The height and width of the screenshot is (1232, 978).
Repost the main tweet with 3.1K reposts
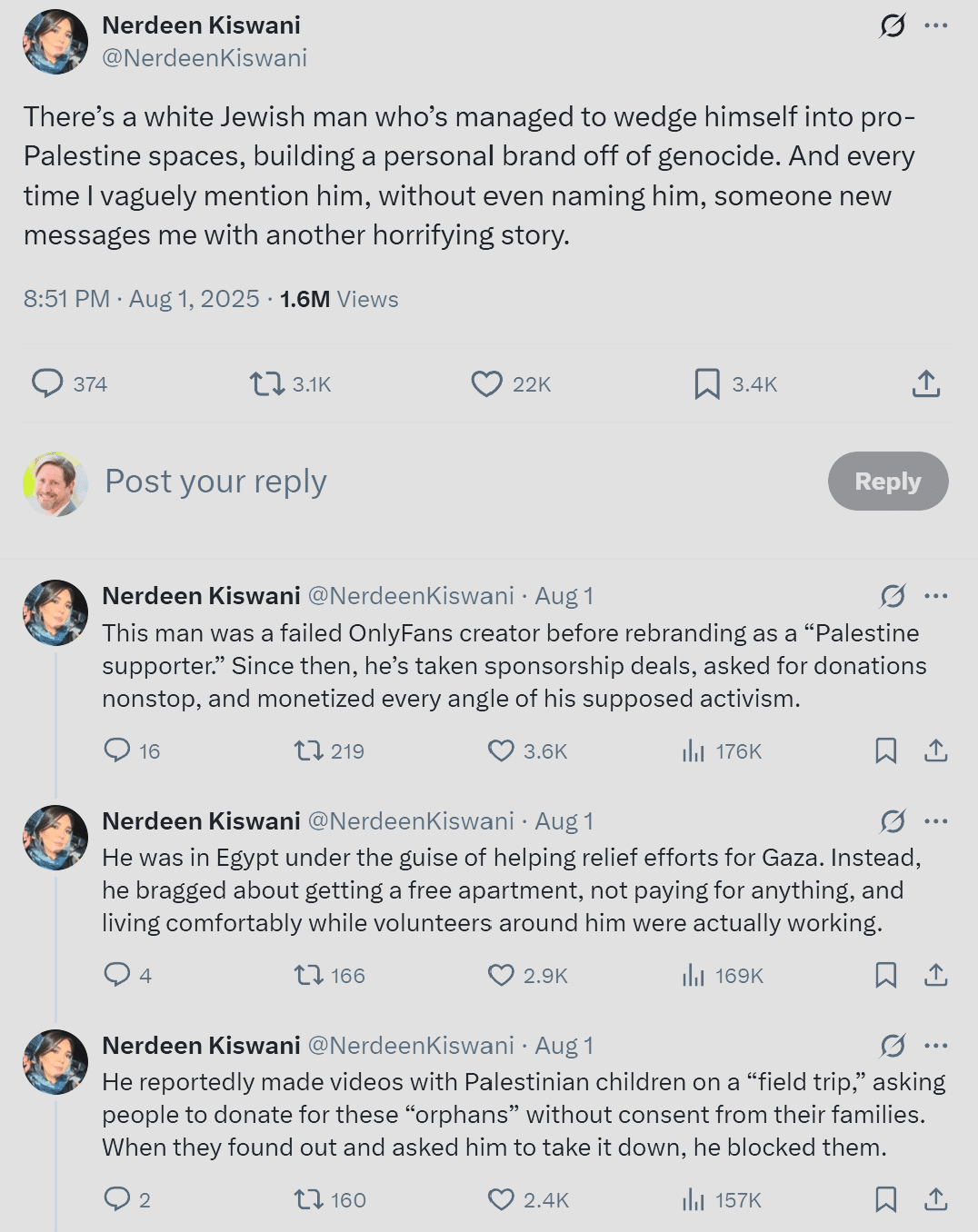291,384
